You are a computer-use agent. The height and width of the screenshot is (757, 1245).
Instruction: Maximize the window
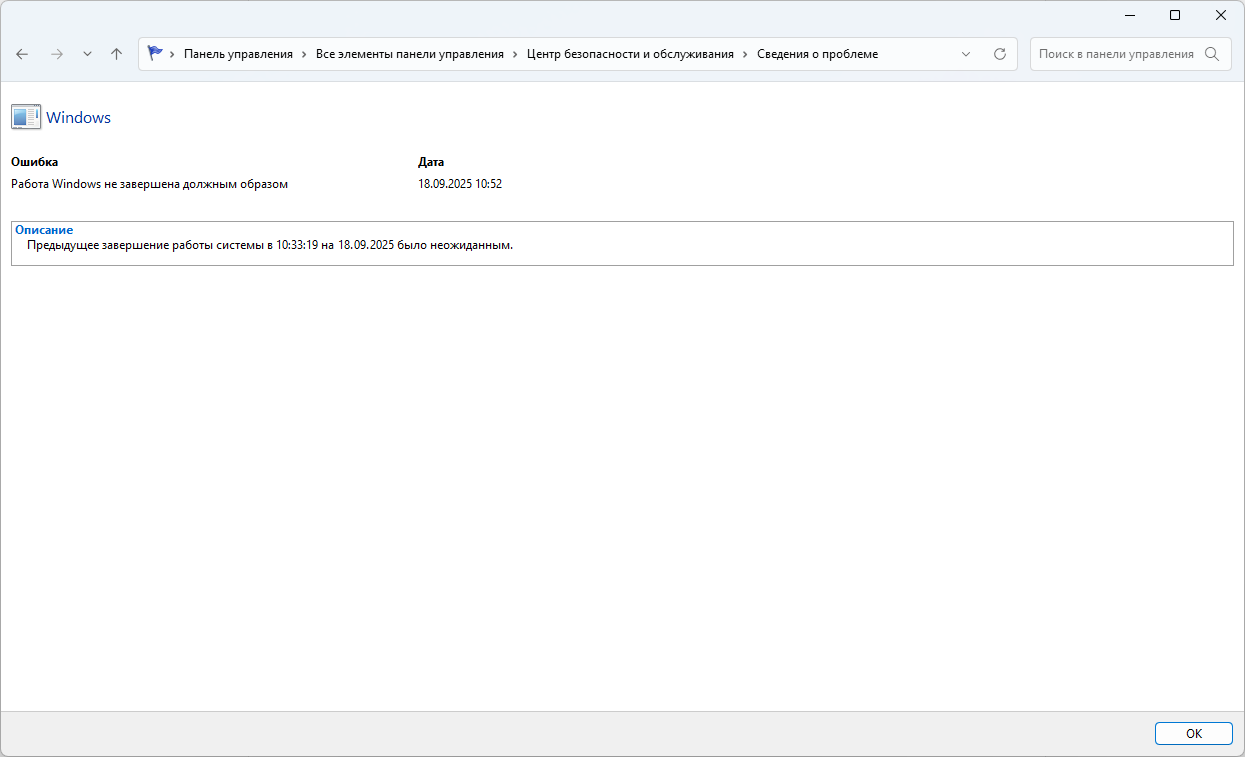1175,15
